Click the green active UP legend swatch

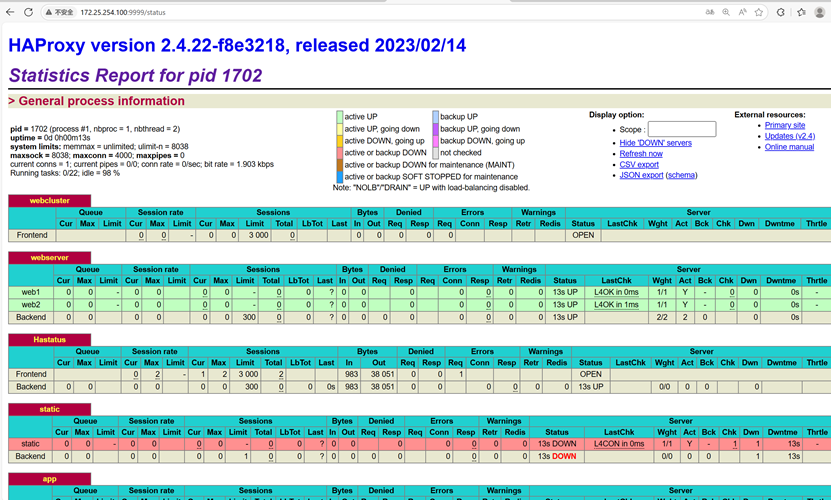(340, 117)
